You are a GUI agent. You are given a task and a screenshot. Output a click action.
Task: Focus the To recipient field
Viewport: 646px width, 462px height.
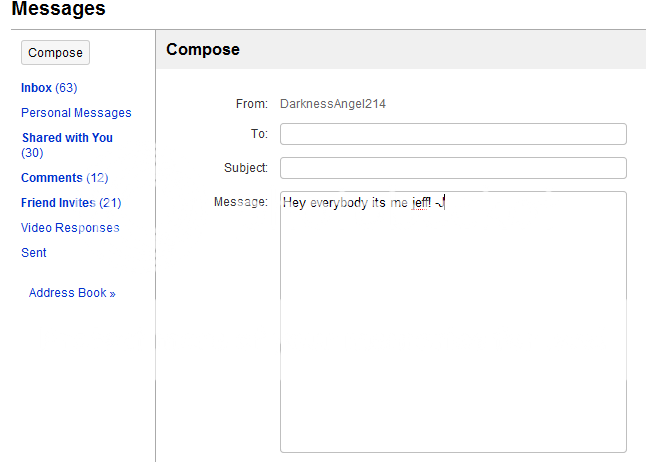(x=453, y=134)
